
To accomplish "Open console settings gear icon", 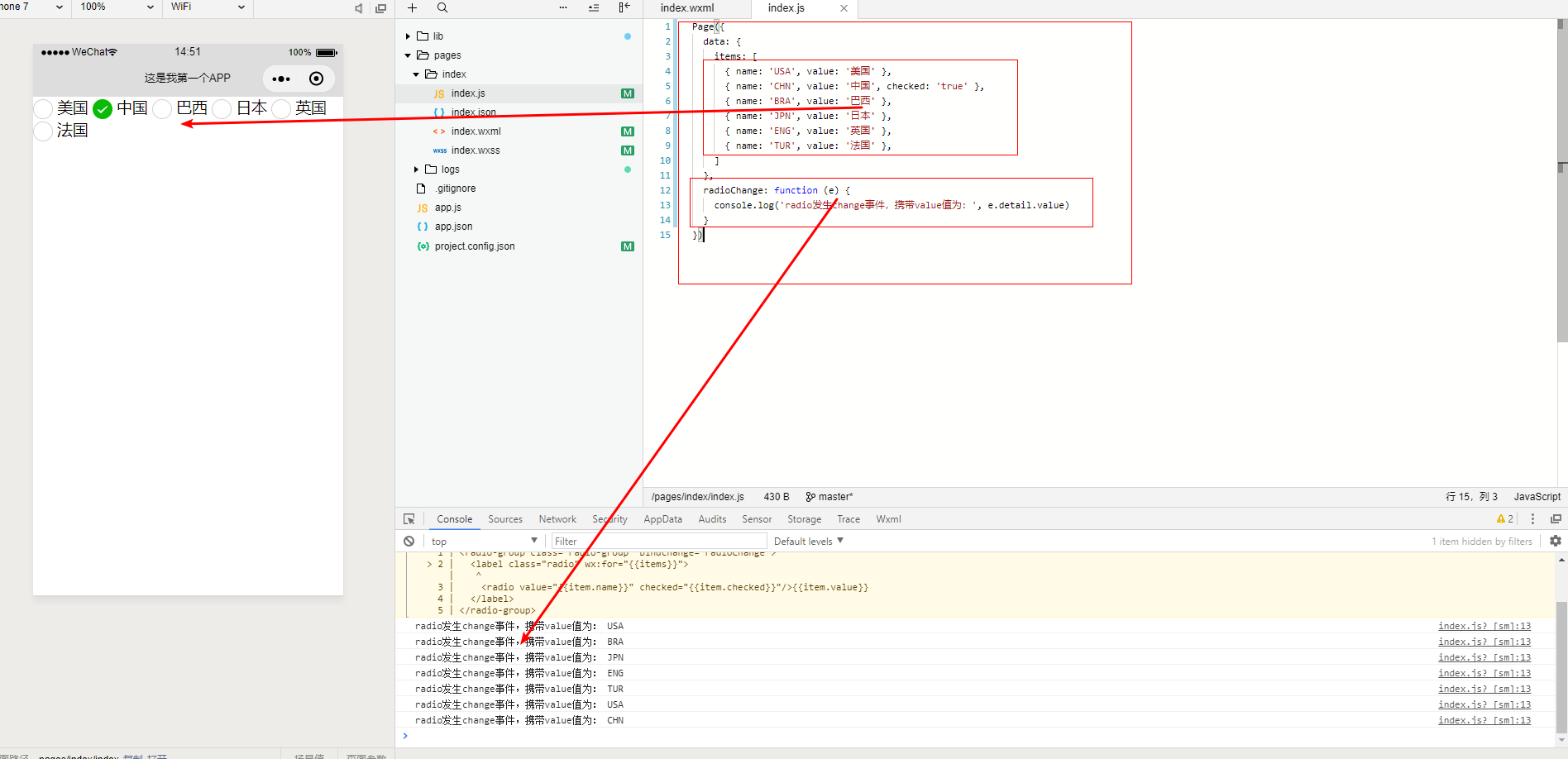I will [1556, 542].
